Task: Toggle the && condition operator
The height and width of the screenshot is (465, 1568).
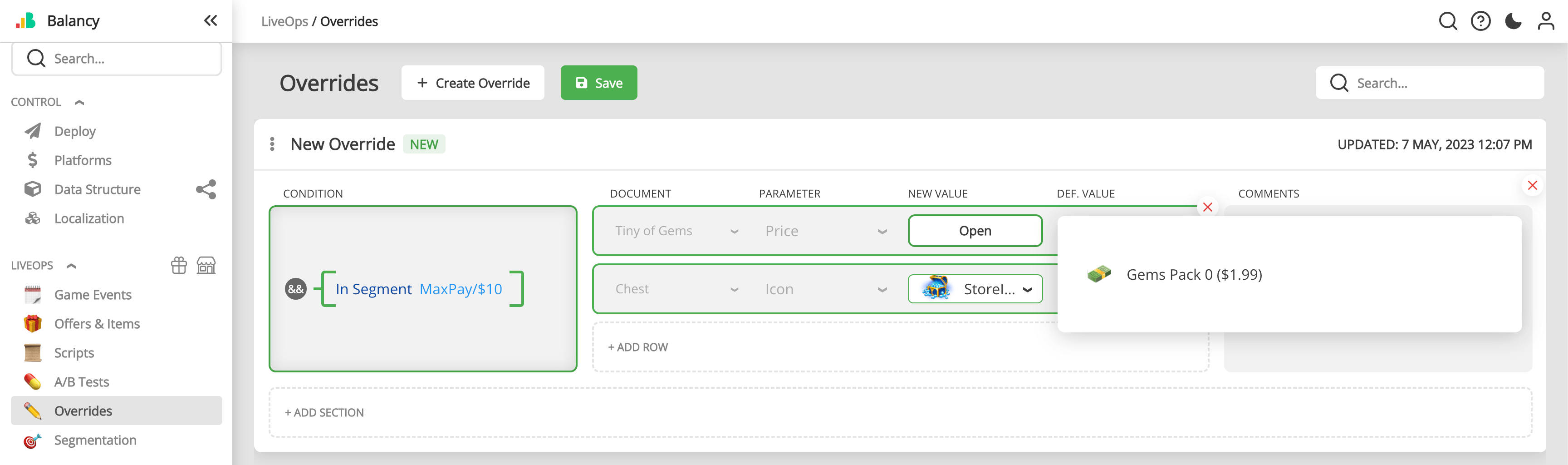Action: (x=296, y=289)
